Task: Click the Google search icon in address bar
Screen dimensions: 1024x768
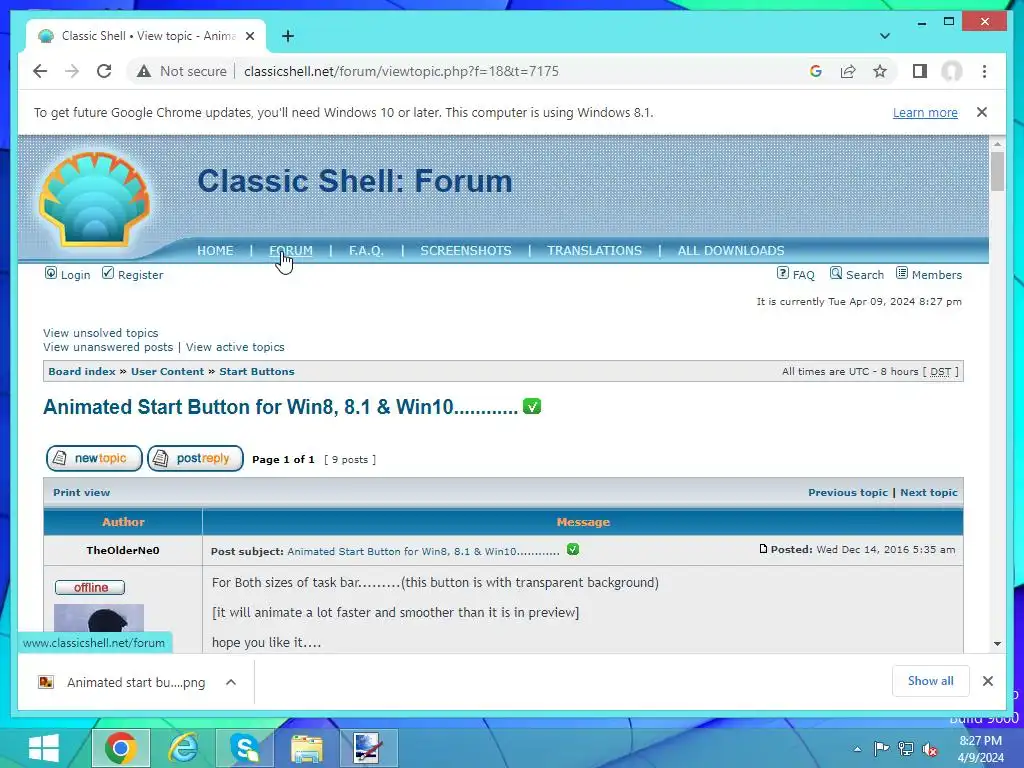Action: coord(816,71)
